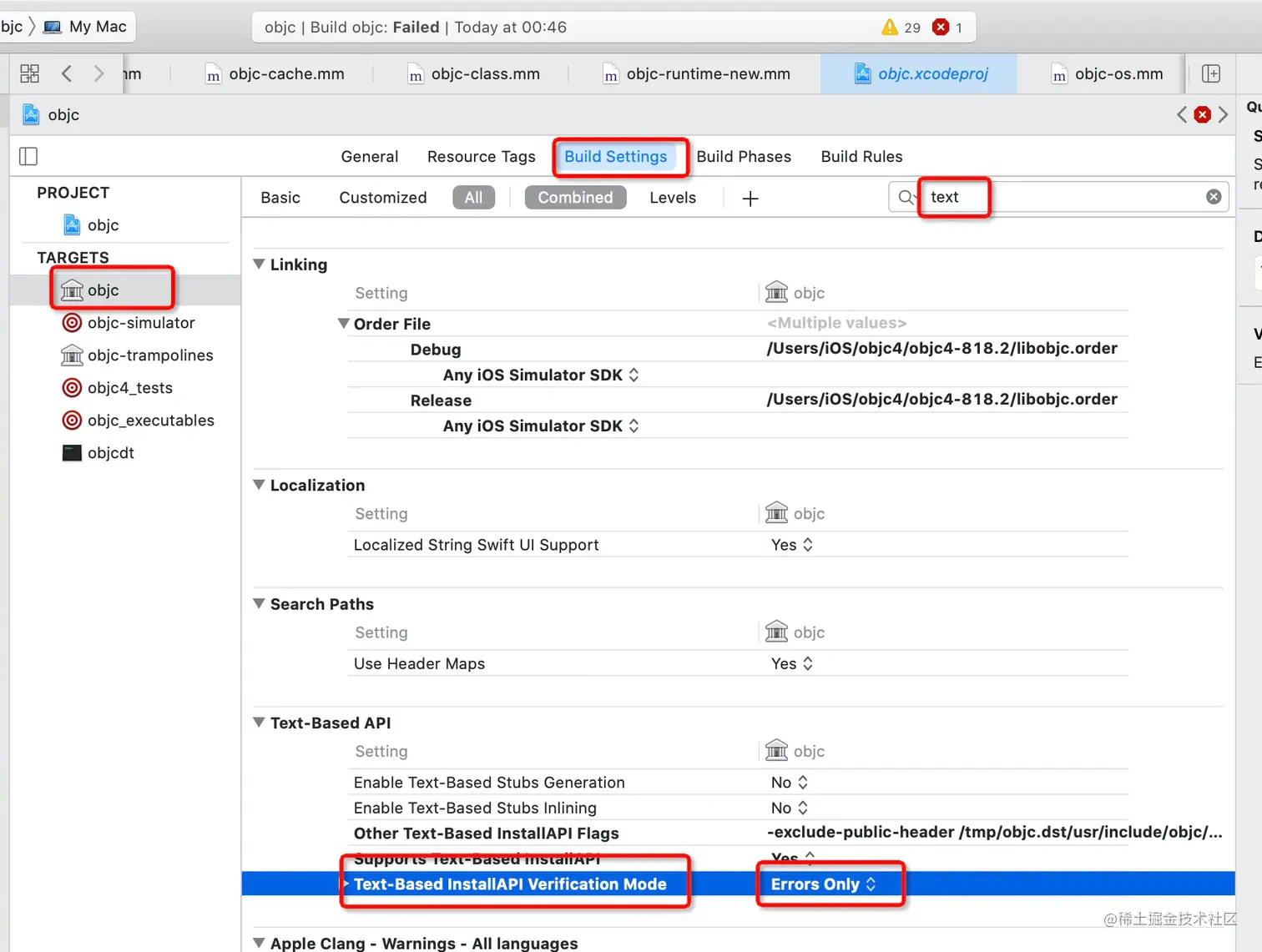The width and height of the screenshot is (1262, 952).
Task: Open the related items grid menu
Action: click(x=29, y=73)
